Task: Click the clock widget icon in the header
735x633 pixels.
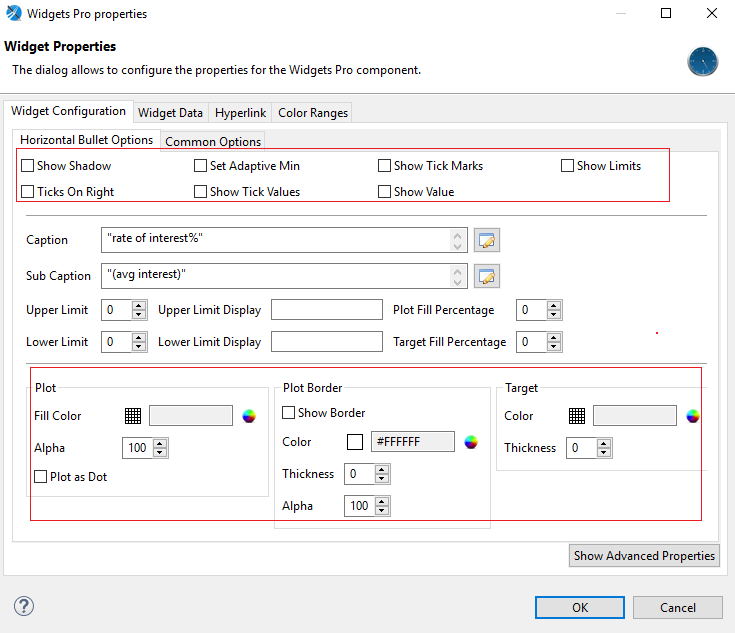Action: (x=702, y=61)
